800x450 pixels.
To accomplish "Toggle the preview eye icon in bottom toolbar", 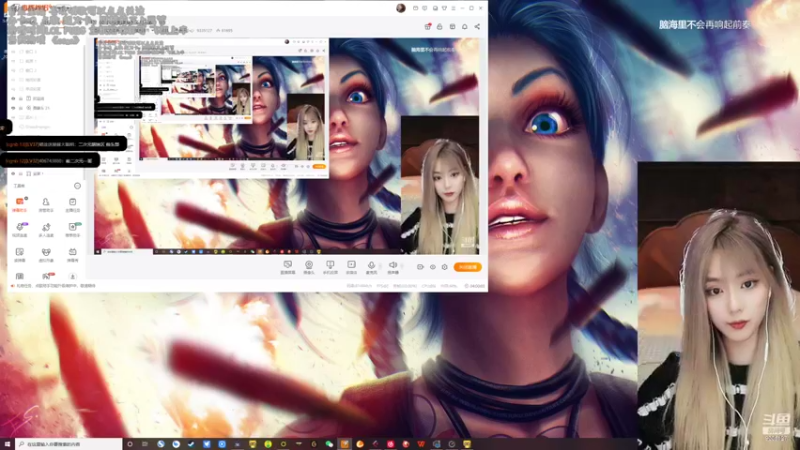I will pos(433,267).
